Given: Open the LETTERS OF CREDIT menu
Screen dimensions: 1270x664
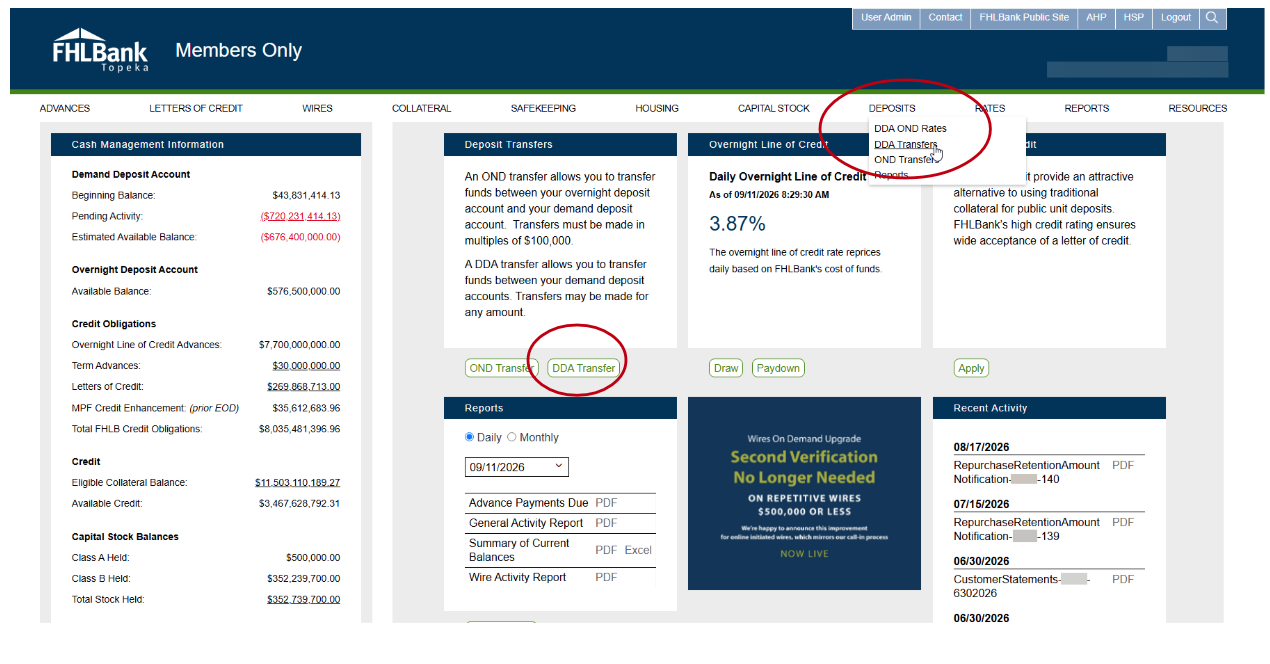Looking at the screenshot, I should (x=196, y=108).
